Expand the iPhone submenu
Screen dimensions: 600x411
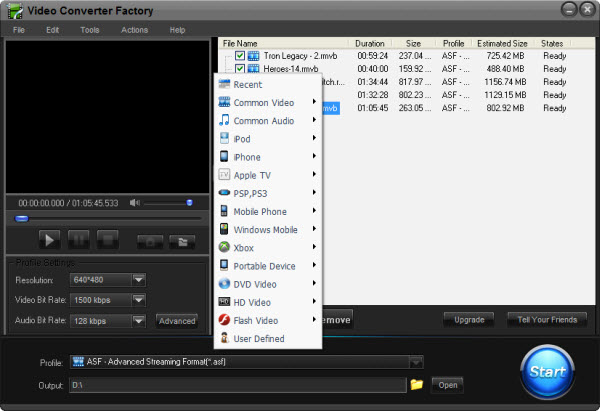pos(314,156)
